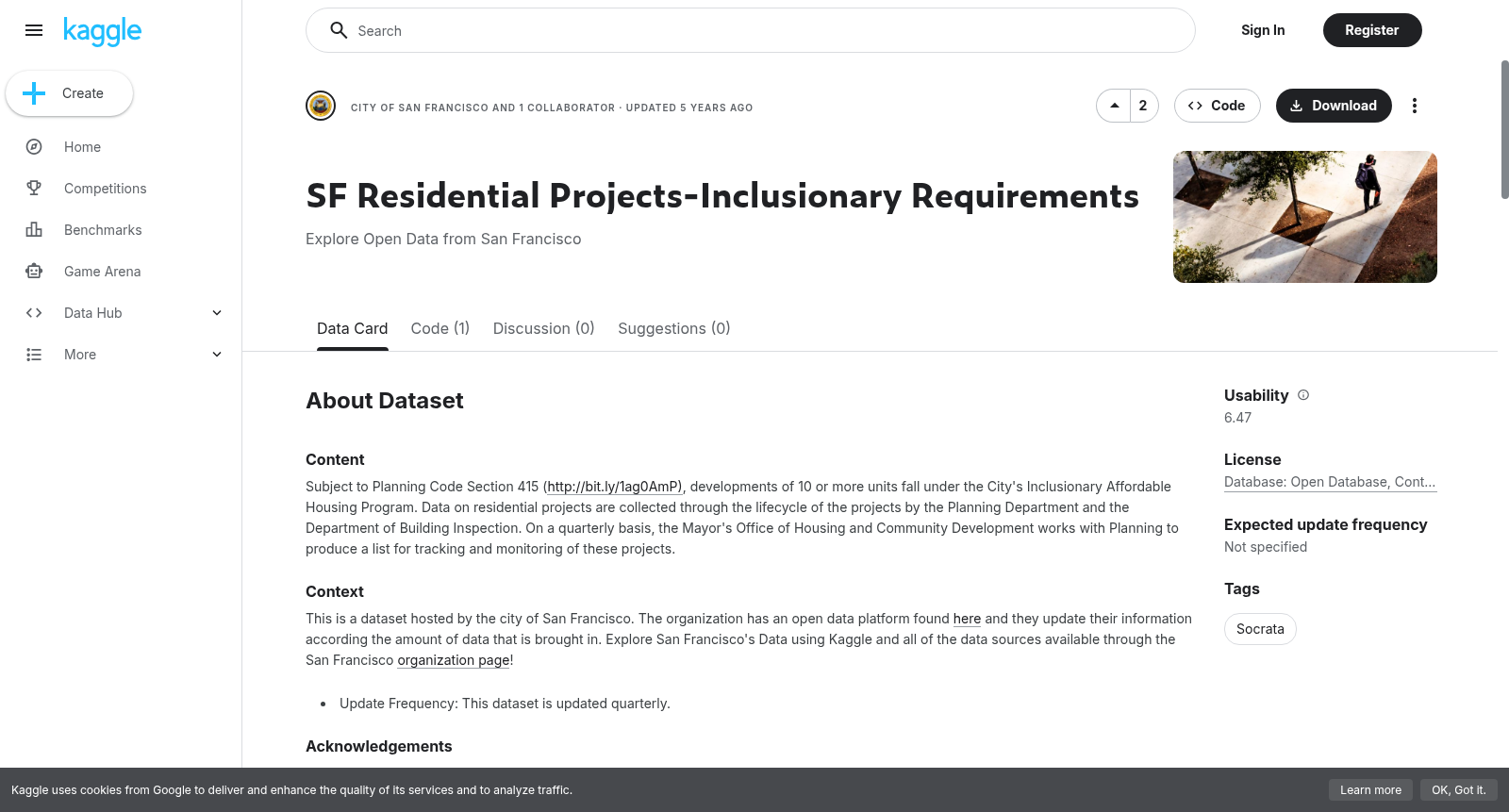The height and width of the screenshot is (812, 1509).
Task: Select the Data Card tab
Action: 352,328
